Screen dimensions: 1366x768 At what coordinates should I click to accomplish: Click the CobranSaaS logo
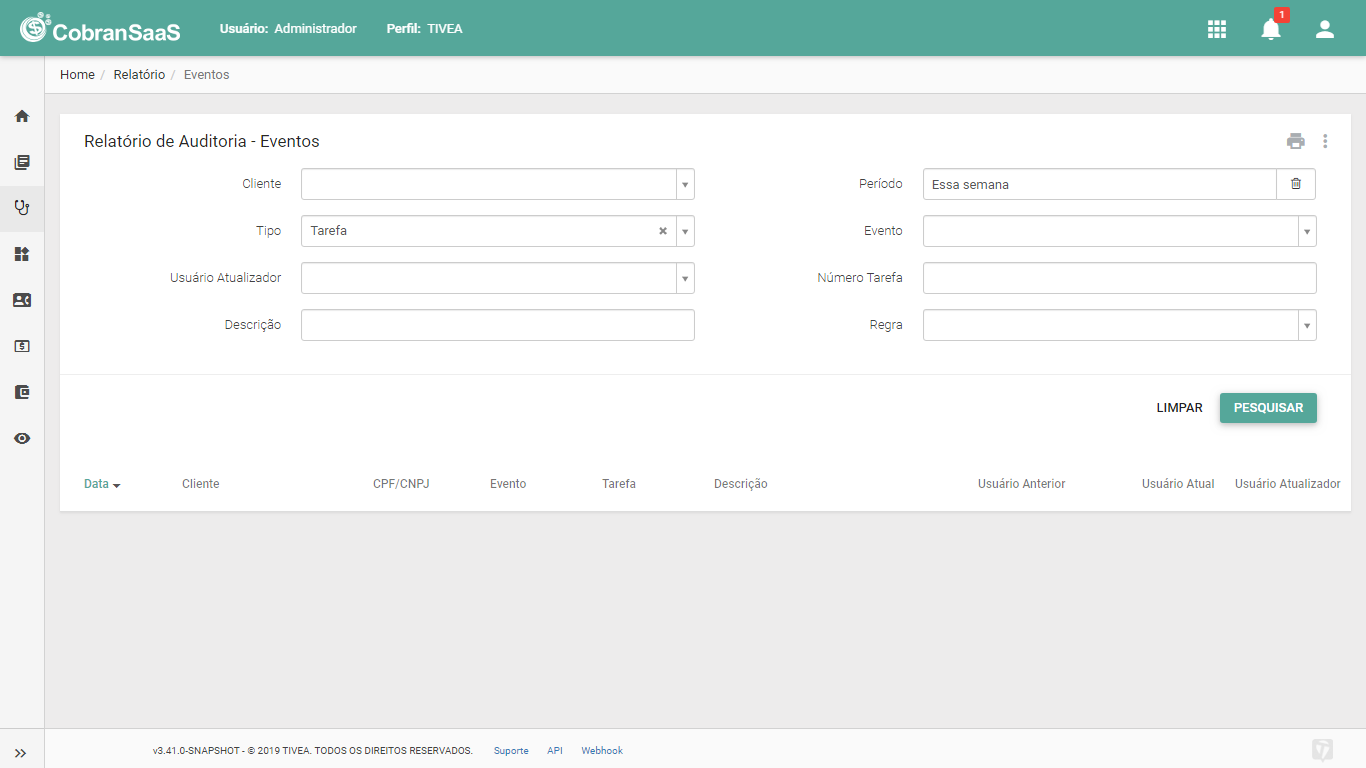pos(100,28)
